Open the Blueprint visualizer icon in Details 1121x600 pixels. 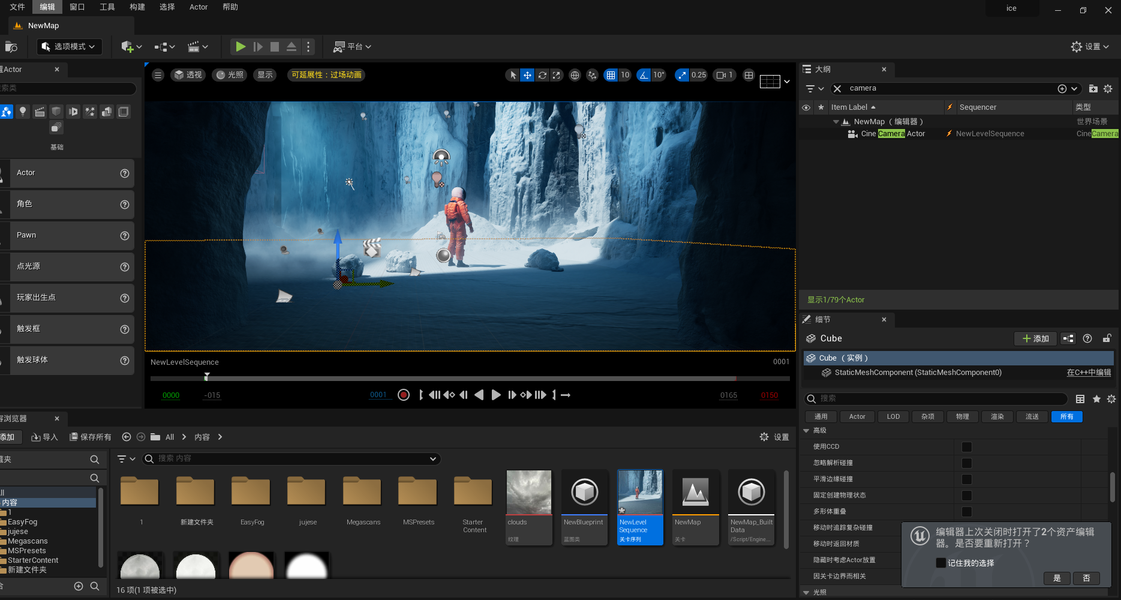coord(1068,339)
